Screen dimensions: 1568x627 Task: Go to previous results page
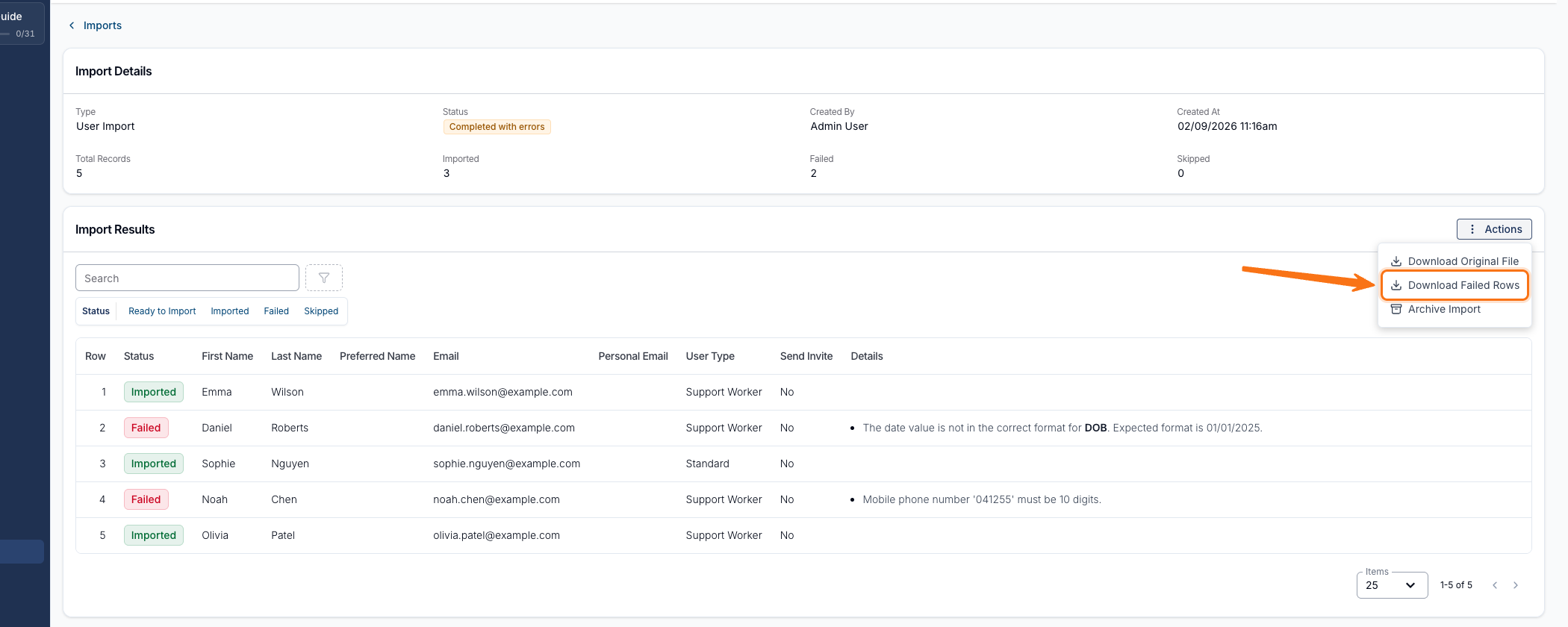coord(1495,585)
